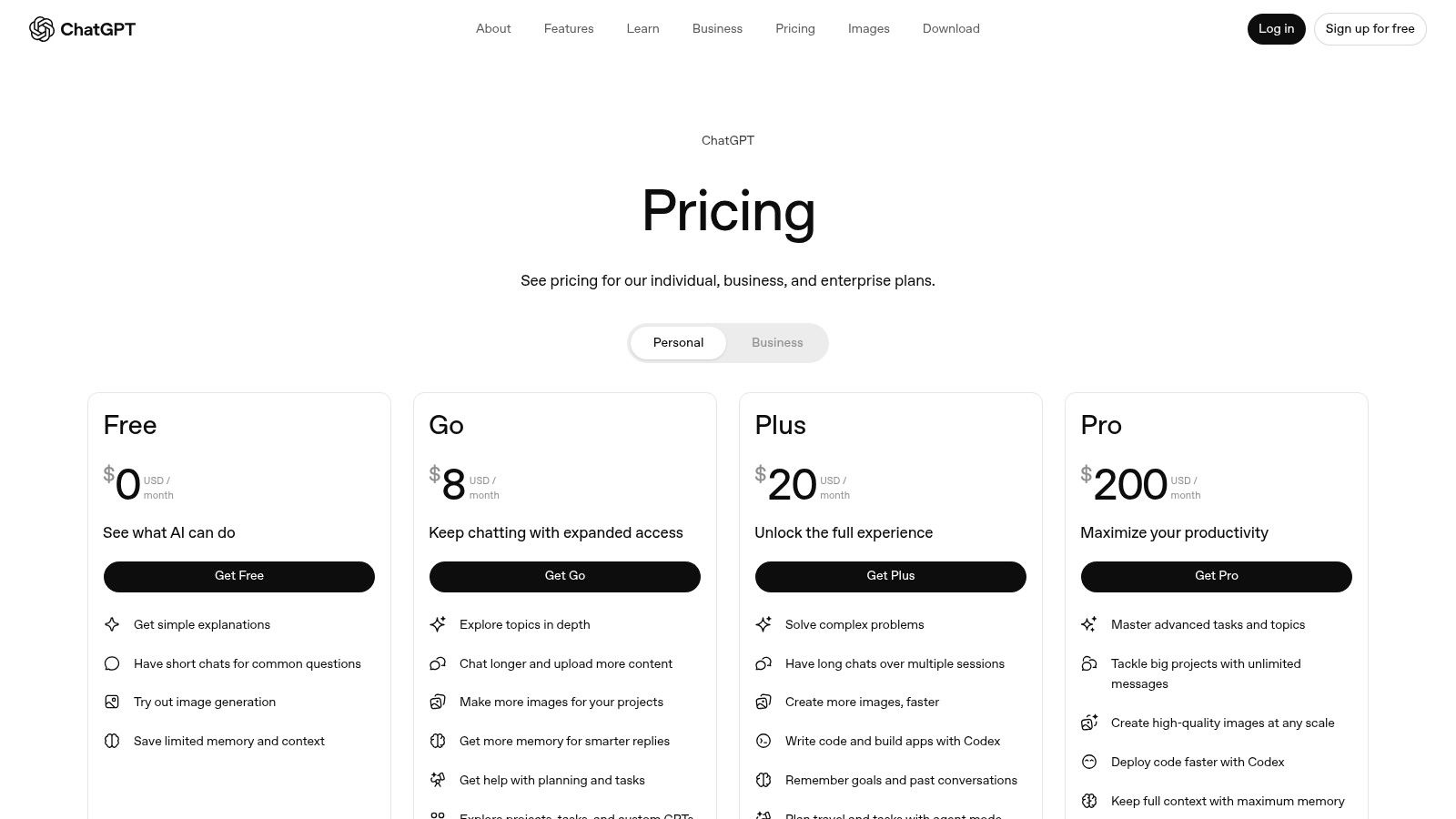Open the Pricing menu item
The height and width of the screenshot is (819, 1456).
794,28
